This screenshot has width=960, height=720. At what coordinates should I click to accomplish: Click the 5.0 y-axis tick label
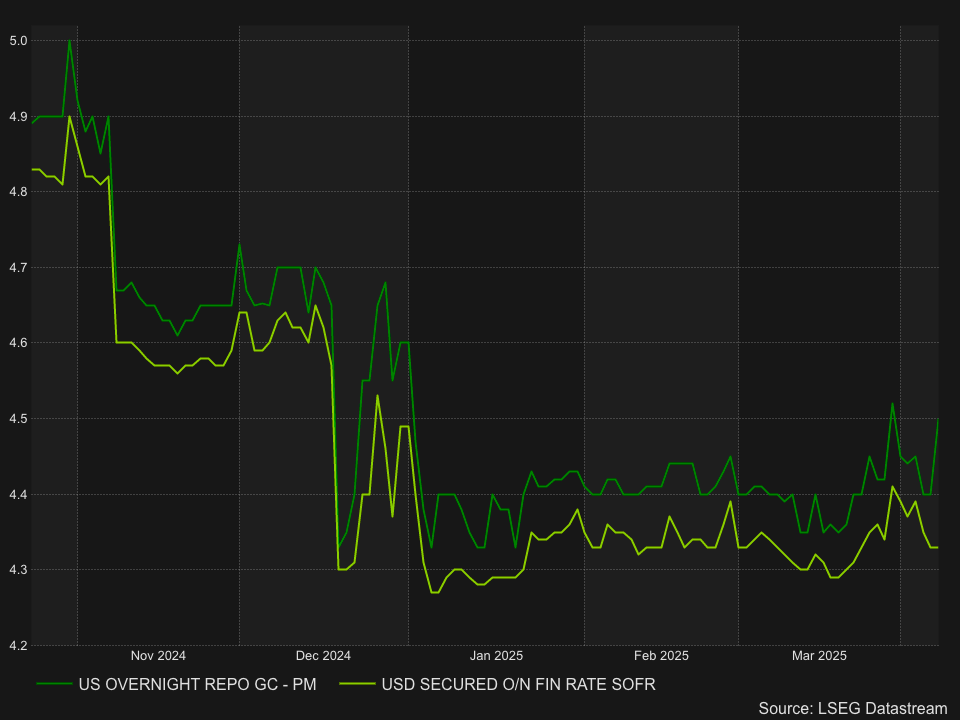point(17,41)
